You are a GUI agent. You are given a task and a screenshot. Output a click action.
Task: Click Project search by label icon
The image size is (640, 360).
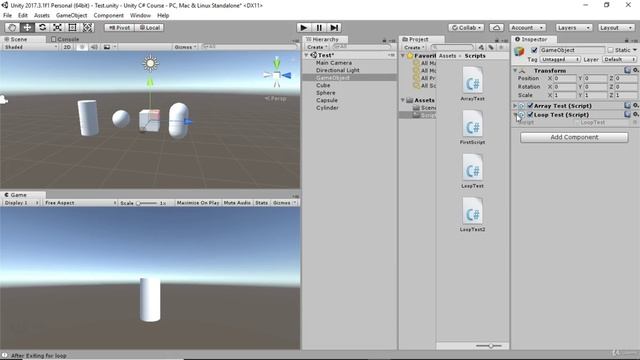click(x=491, y=47)
